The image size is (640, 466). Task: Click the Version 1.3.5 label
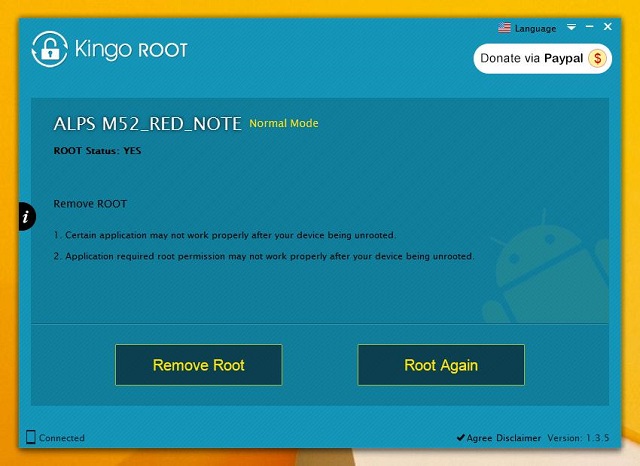pos(580,438)
